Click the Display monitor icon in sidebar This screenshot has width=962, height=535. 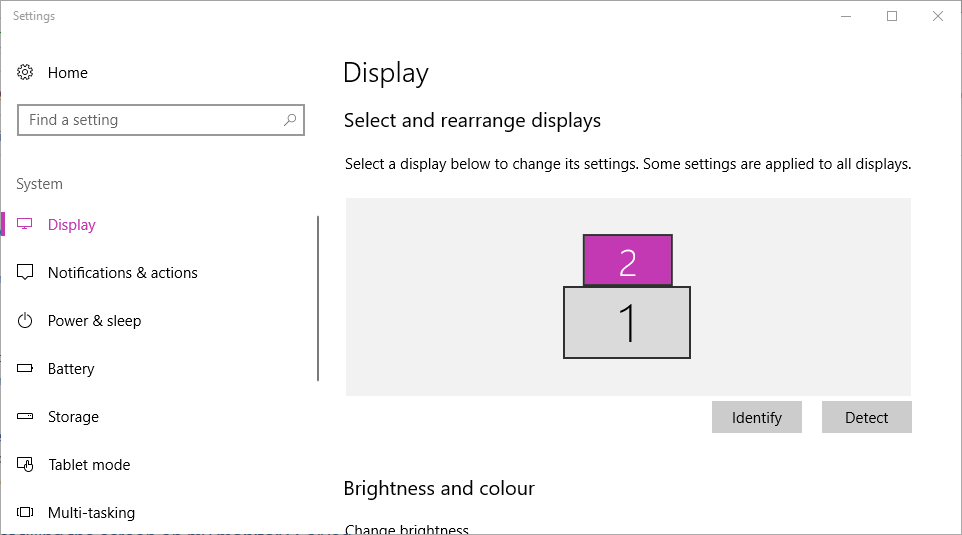click(x=26, y=224)
